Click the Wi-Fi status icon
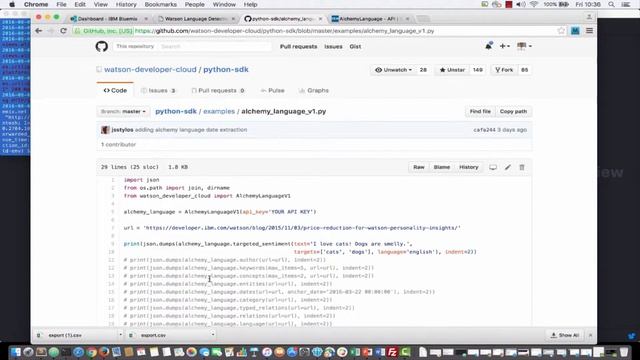 coord(534,4)
